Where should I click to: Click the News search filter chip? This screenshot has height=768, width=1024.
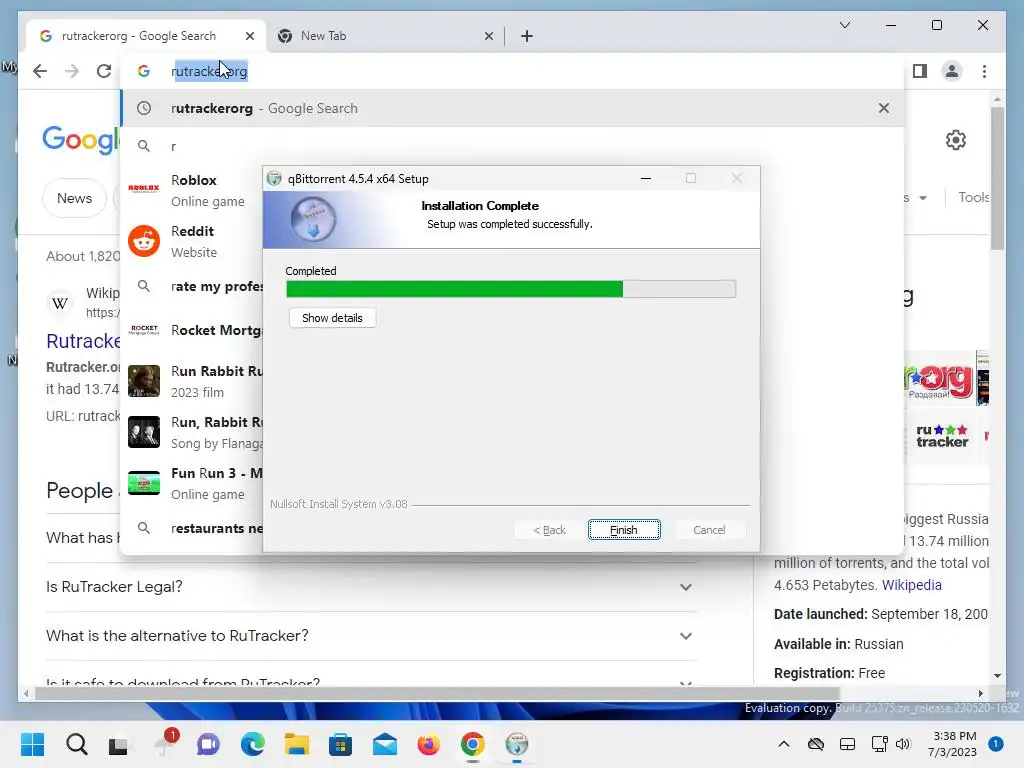click(74, 198)
